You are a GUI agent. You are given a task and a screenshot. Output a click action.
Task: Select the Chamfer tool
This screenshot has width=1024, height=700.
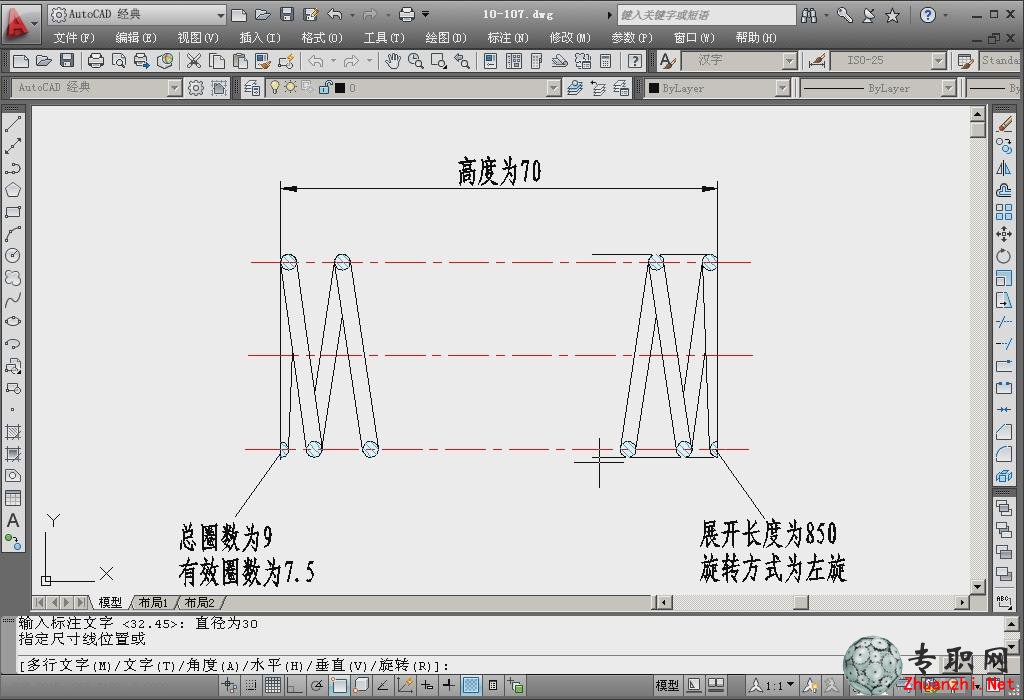[1004, 432]
